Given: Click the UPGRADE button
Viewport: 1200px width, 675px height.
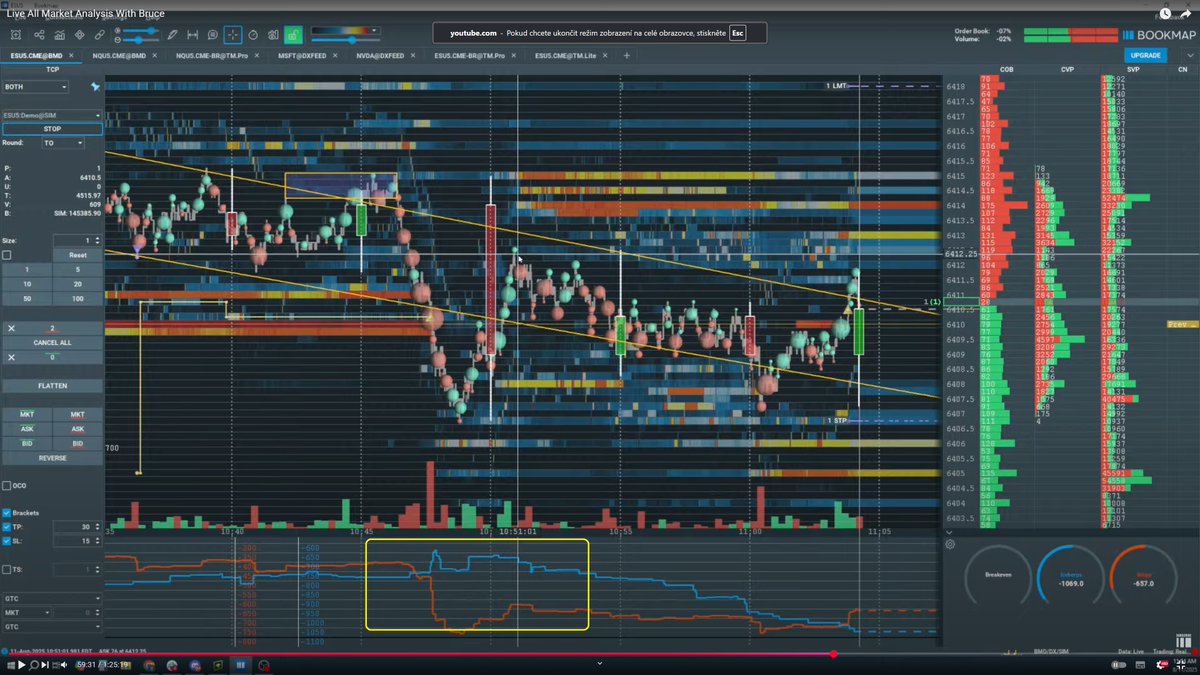Looking at the screenshot, I should click(x=1145, y=55).
